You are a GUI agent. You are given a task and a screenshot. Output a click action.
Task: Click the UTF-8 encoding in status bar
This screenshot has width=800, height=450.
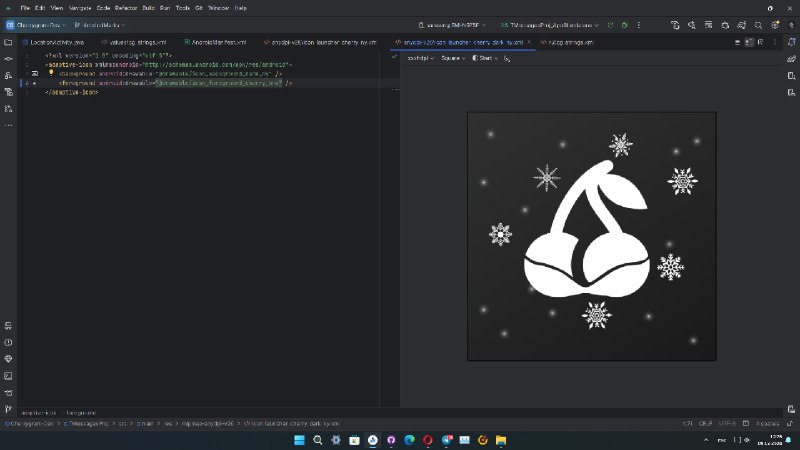(727, 423)
